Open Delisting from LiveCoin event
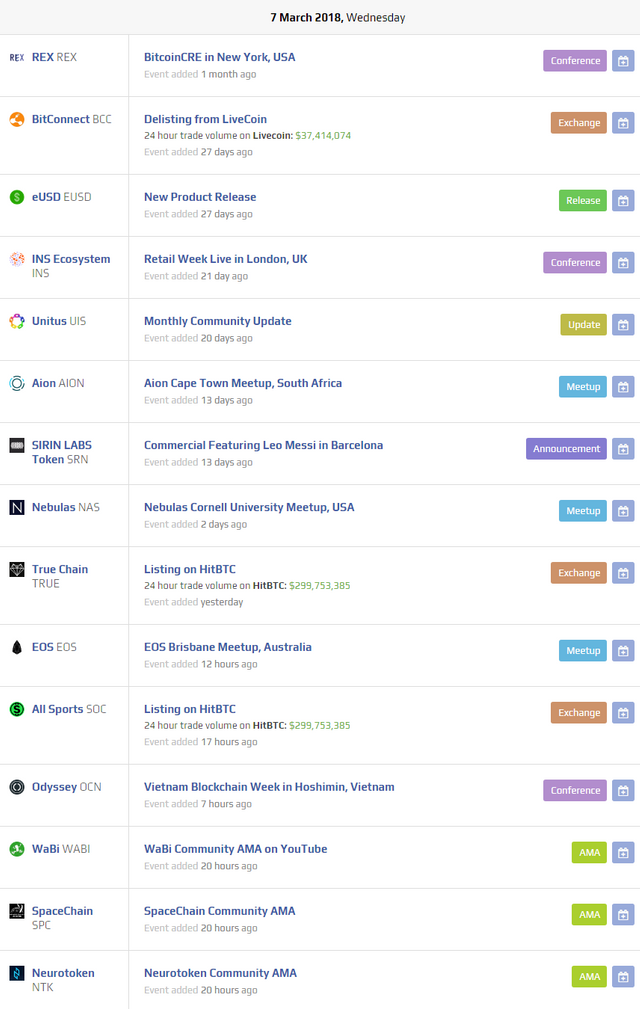This screenshot has height=1009, width=640. coord(205,119)
